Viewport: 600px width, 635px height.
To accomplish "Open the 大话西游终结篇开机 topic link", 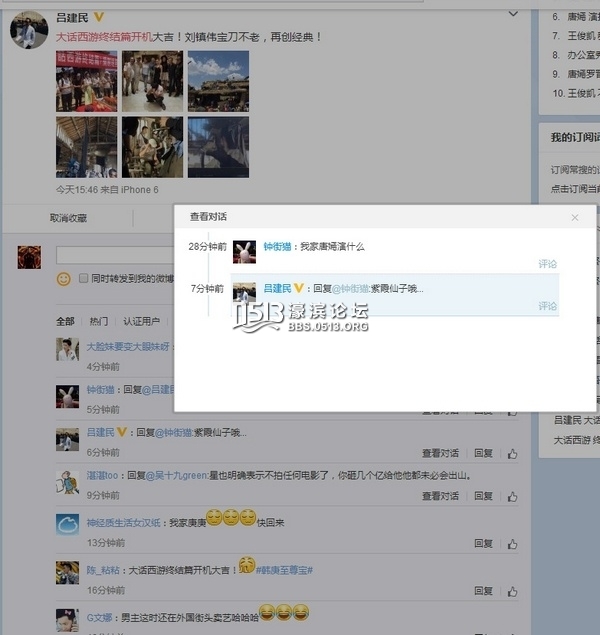I will (102, 37).
